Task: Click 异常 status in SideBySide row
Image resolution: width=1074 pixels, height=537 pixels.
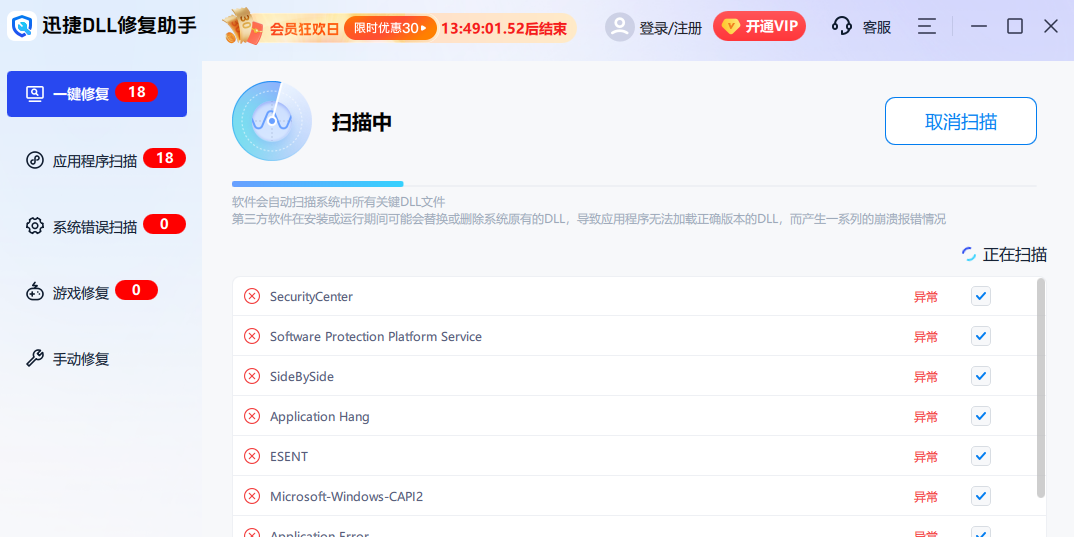Action: pyautogui.click(x=925, y=377)
